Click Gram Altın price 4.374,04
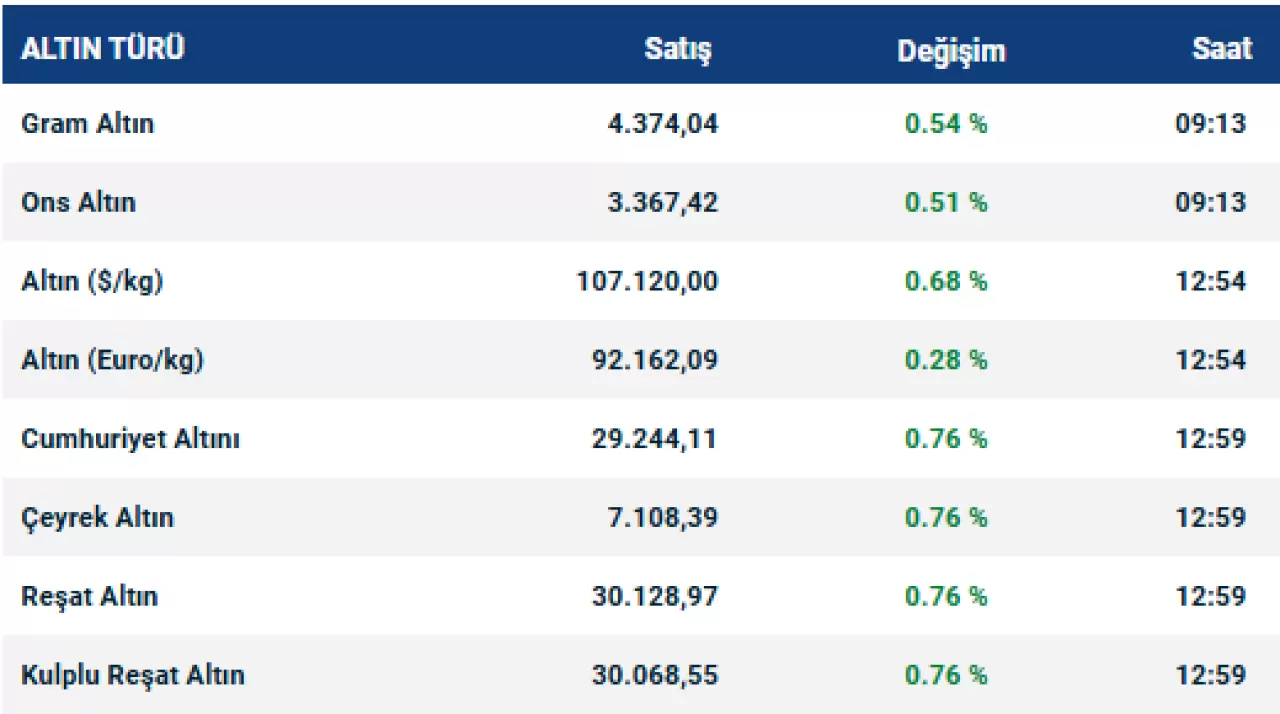 coord(662,124)
